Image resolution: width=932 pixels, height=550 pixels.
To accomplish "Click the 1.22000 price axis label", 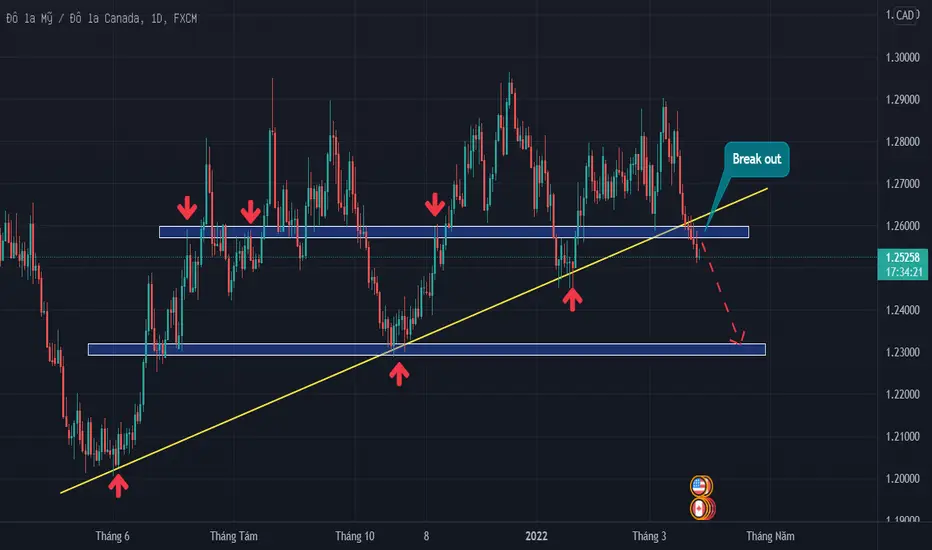I will (x=902, y=394).
